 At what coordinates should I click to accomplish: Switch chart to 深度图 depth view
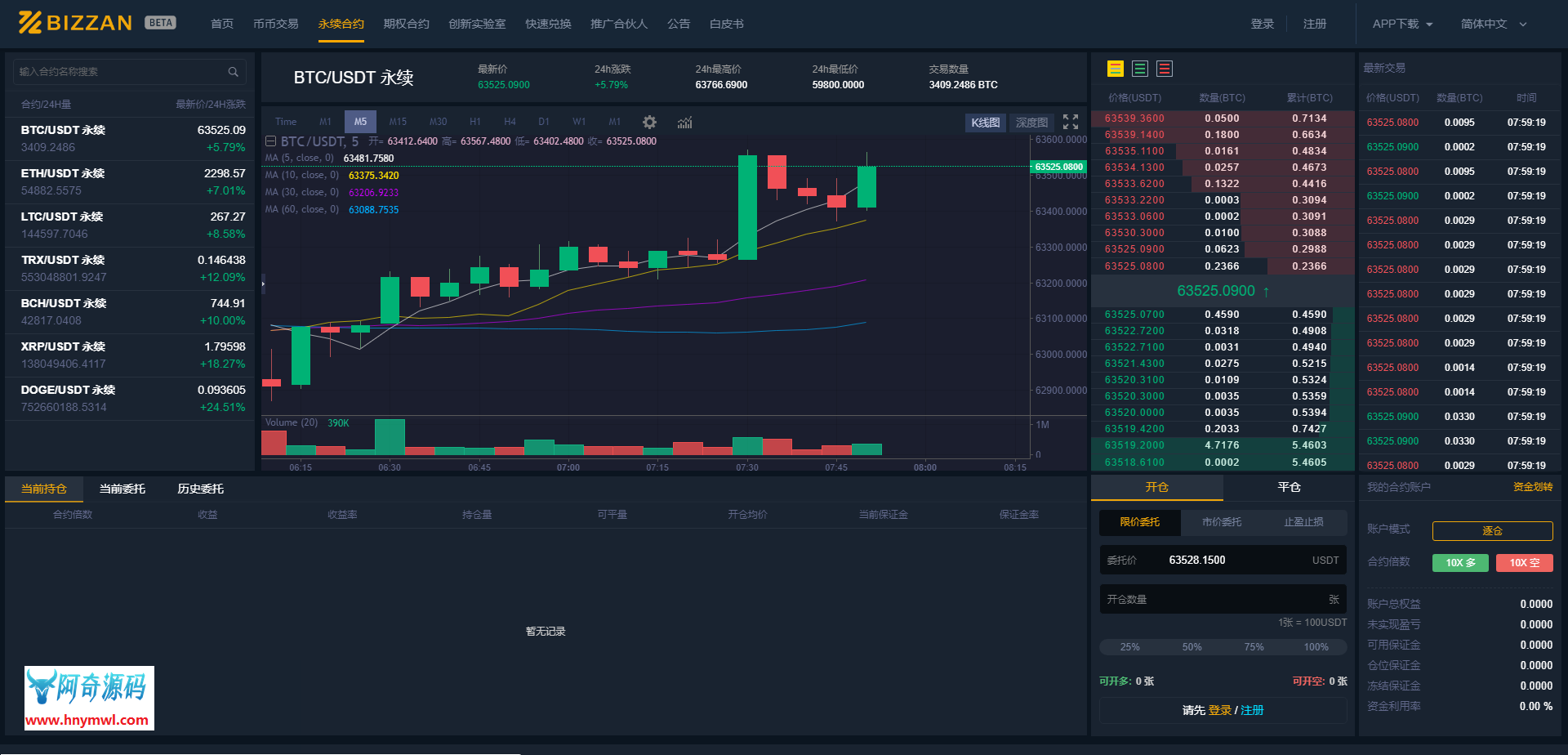[1031, 123]
